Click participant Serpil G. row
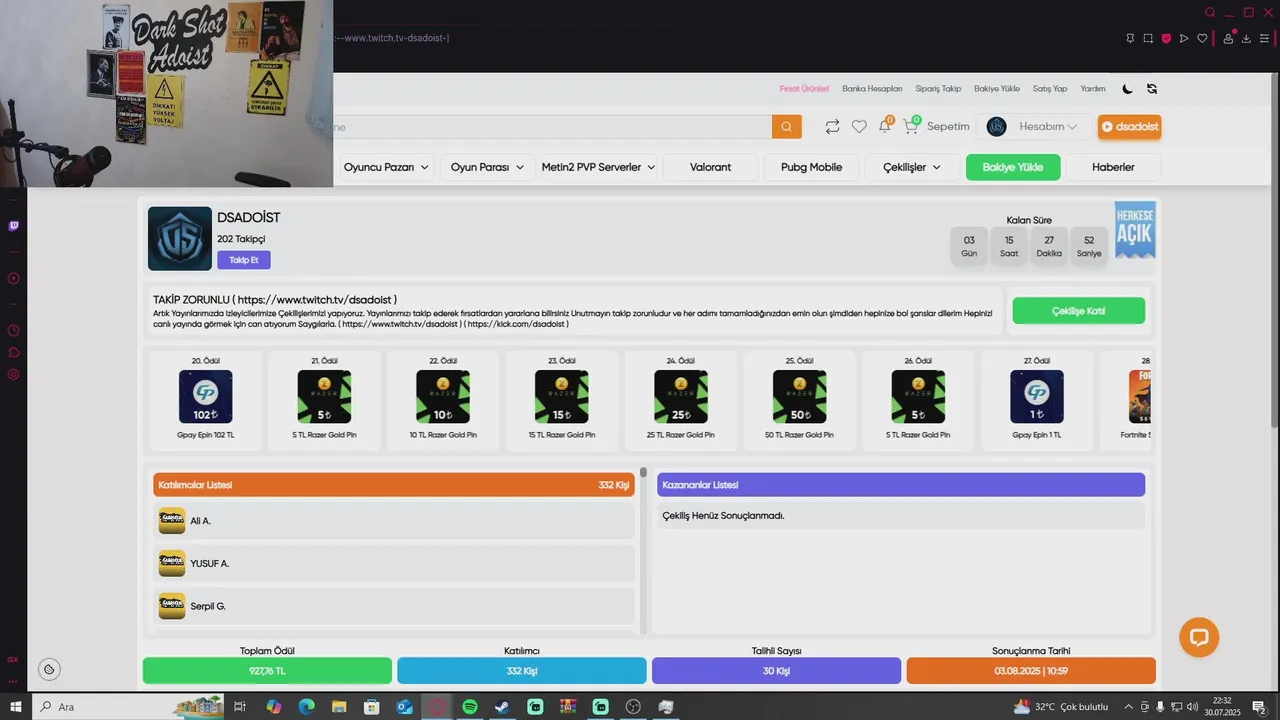1280x720 pixels. (394, 606)
